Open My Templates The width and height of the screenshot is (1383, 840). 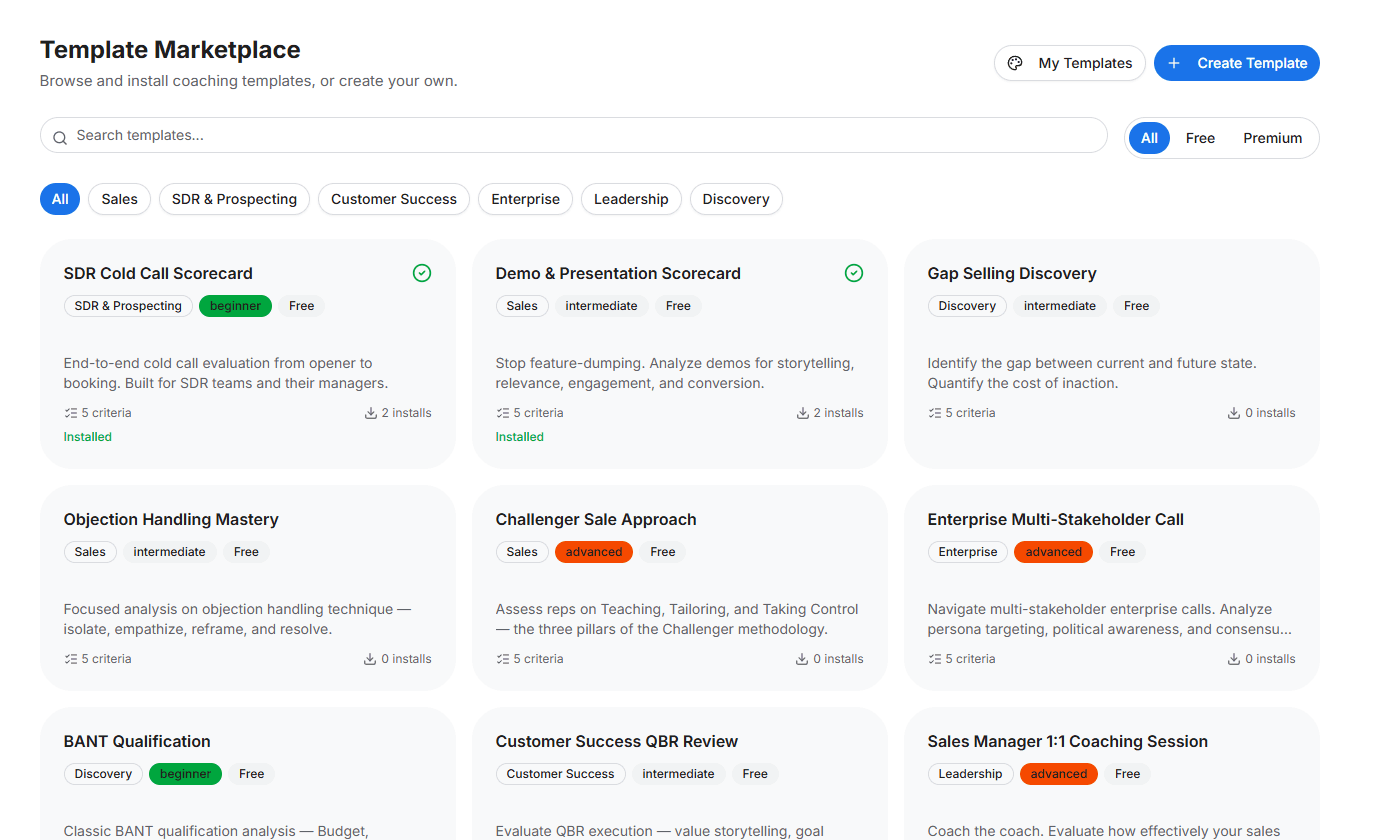tap(1069, 62)
